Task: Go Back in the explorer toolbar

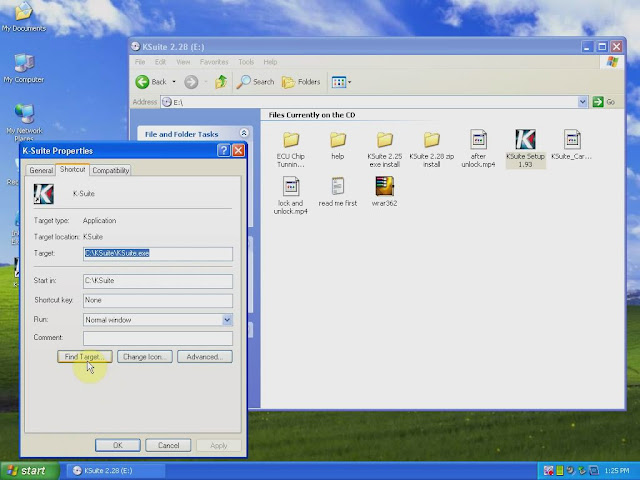Action: pyautogui.click(x=151, y=82)
